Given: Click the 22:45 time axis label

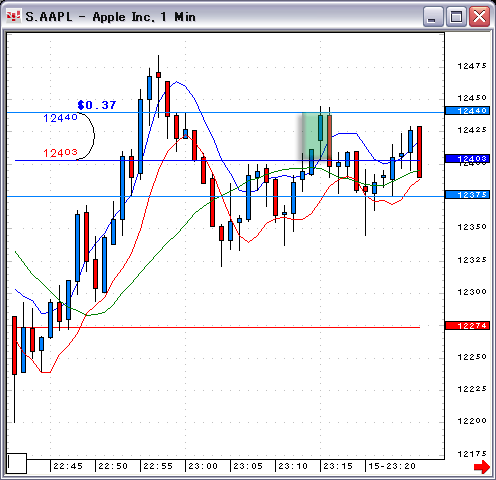Looking at the screenshot, I should 68,466.
